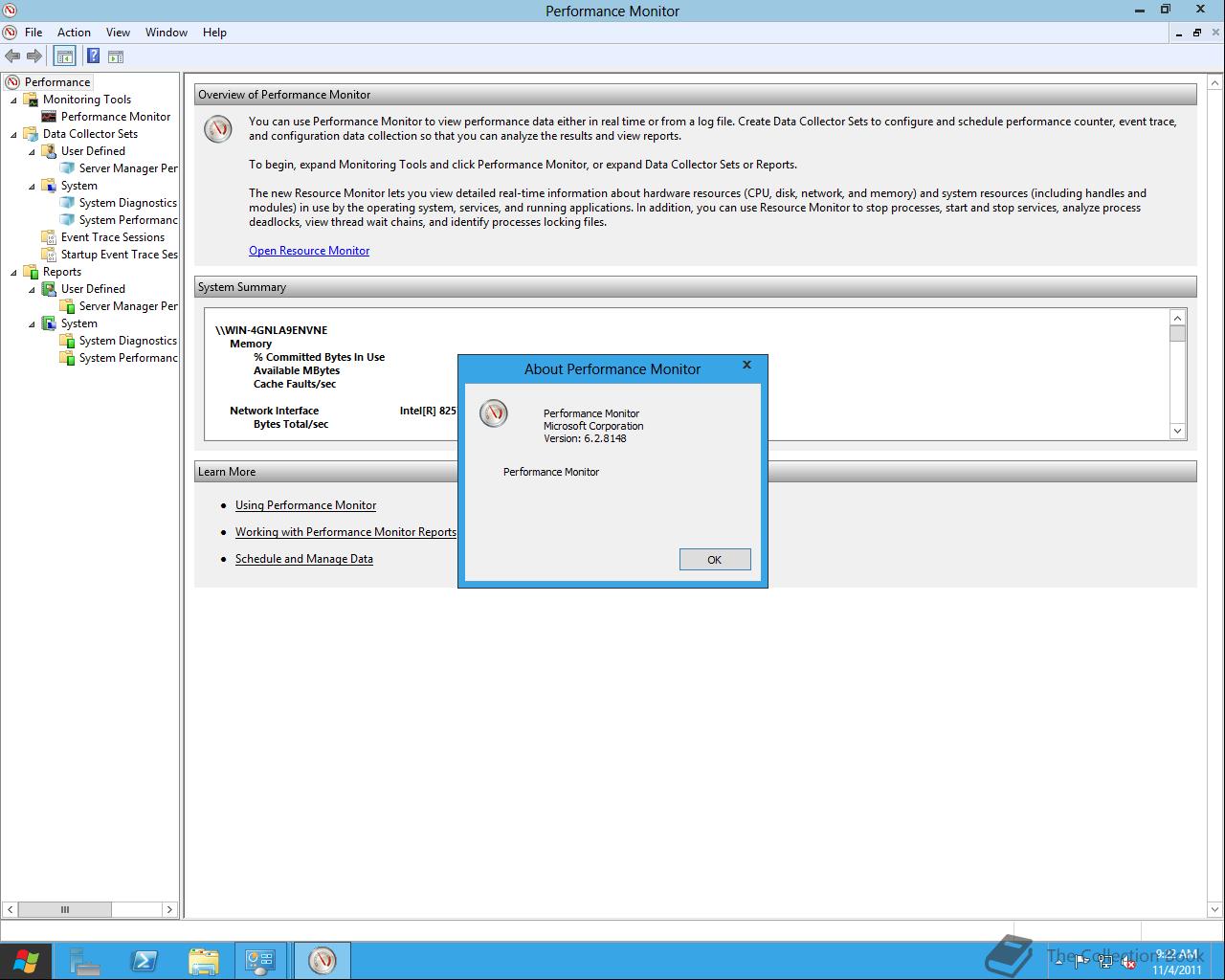Click System Diagnostics collector set icon
The height and width of the screenshot is (980, 1225).
(x=67, y=203)
